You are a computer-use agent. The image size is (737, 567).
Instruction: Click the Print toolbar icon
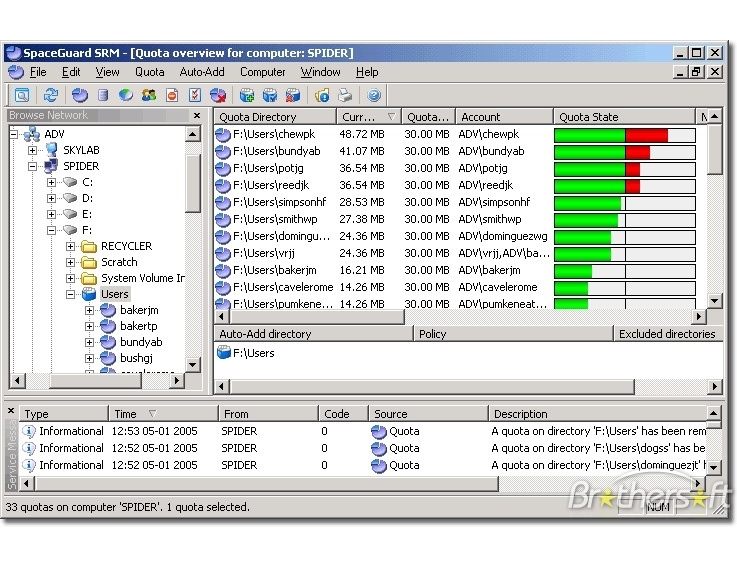(345, 95)
